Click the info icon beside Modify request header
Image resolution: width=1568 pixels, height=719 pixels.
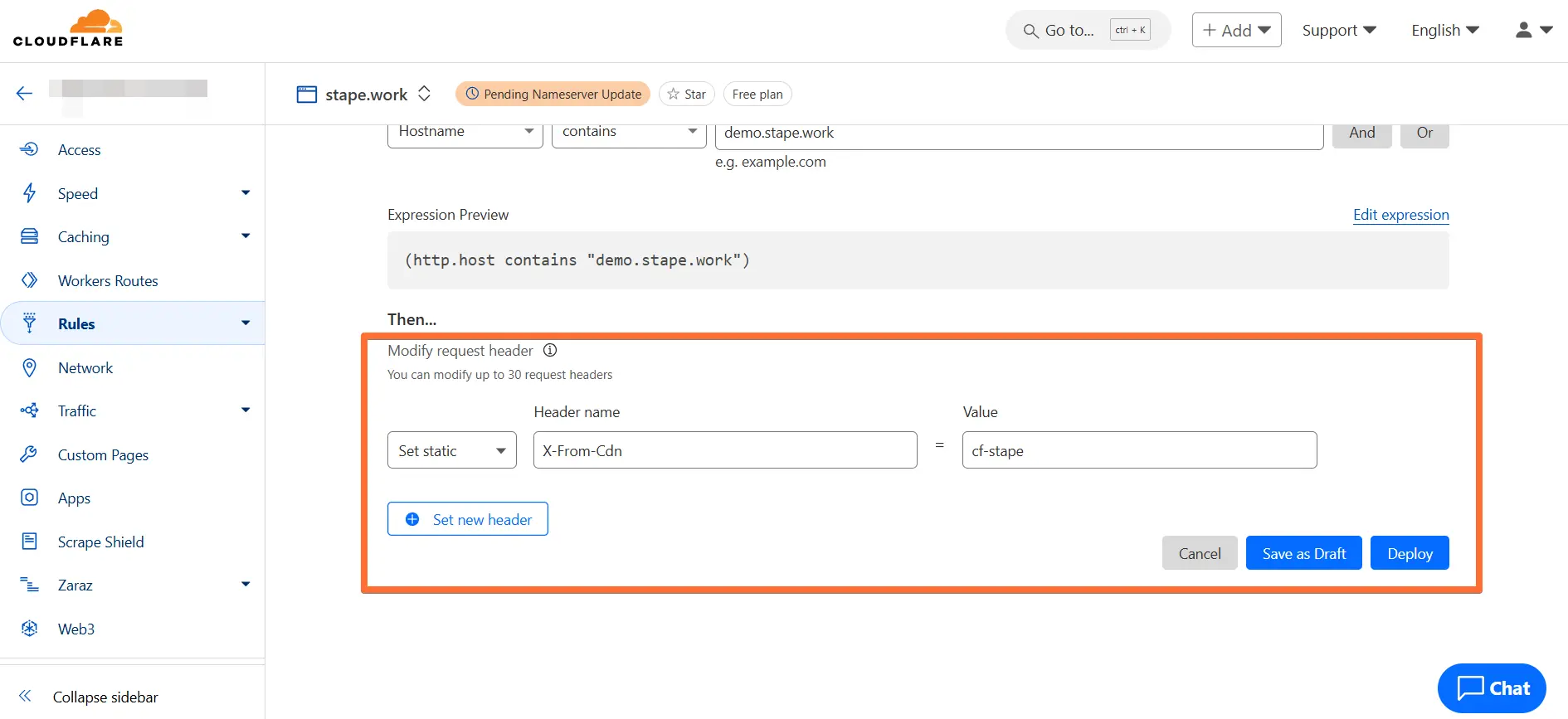click(550, 350)
